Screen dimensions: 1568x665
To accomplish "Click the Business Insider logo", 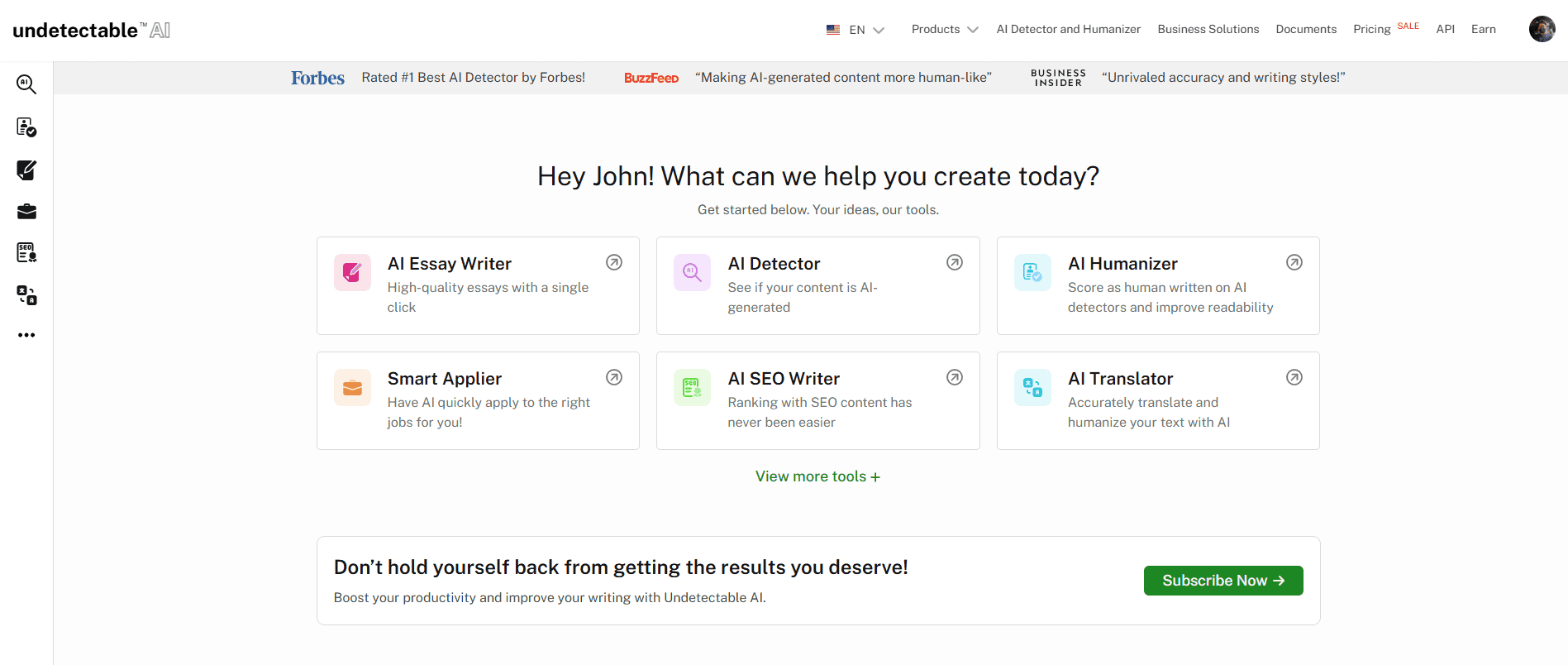I will click(x=1058, y=78).
